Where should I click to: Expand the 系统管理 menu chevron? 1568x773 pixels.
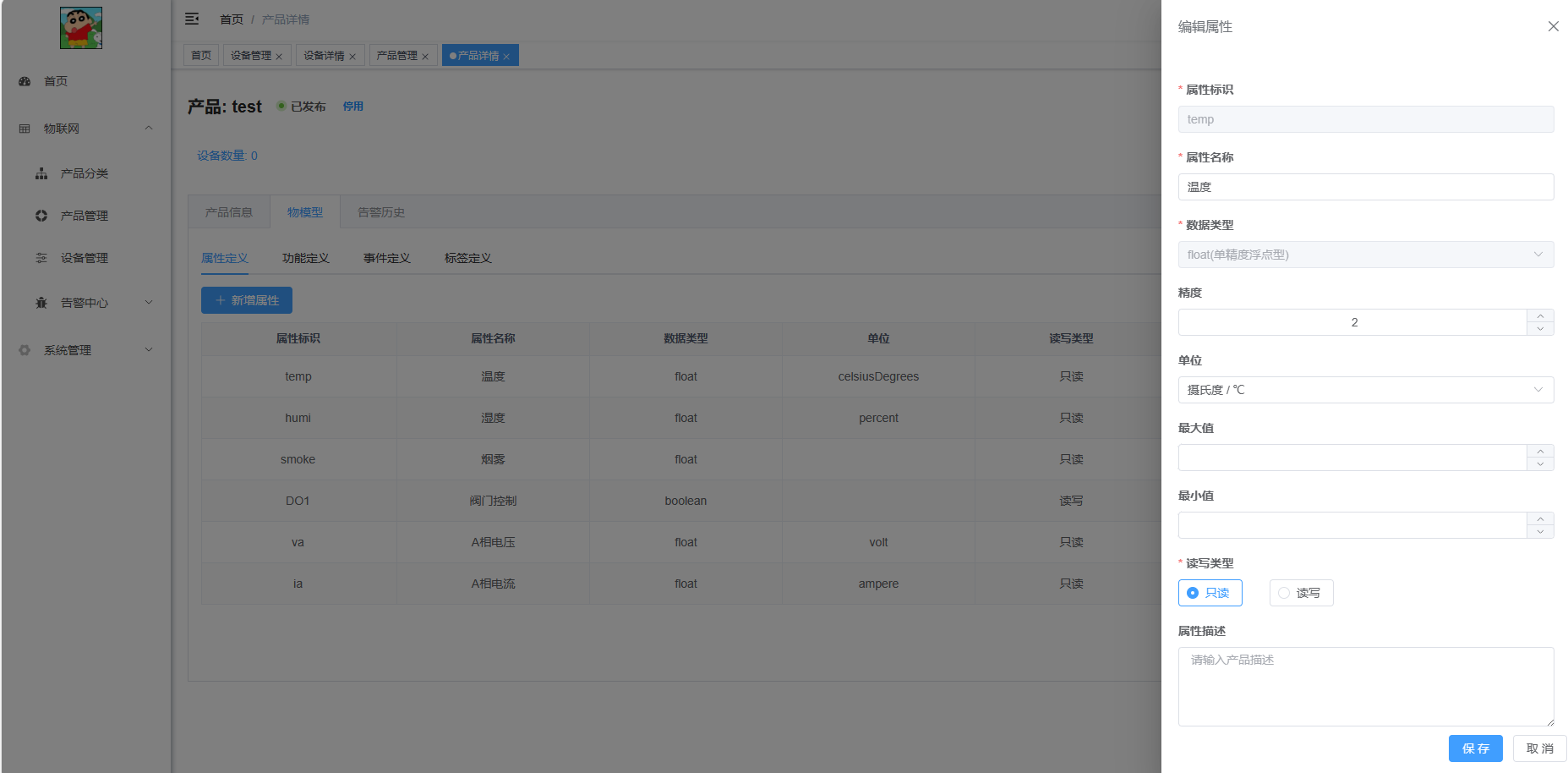tap(149, 350)
